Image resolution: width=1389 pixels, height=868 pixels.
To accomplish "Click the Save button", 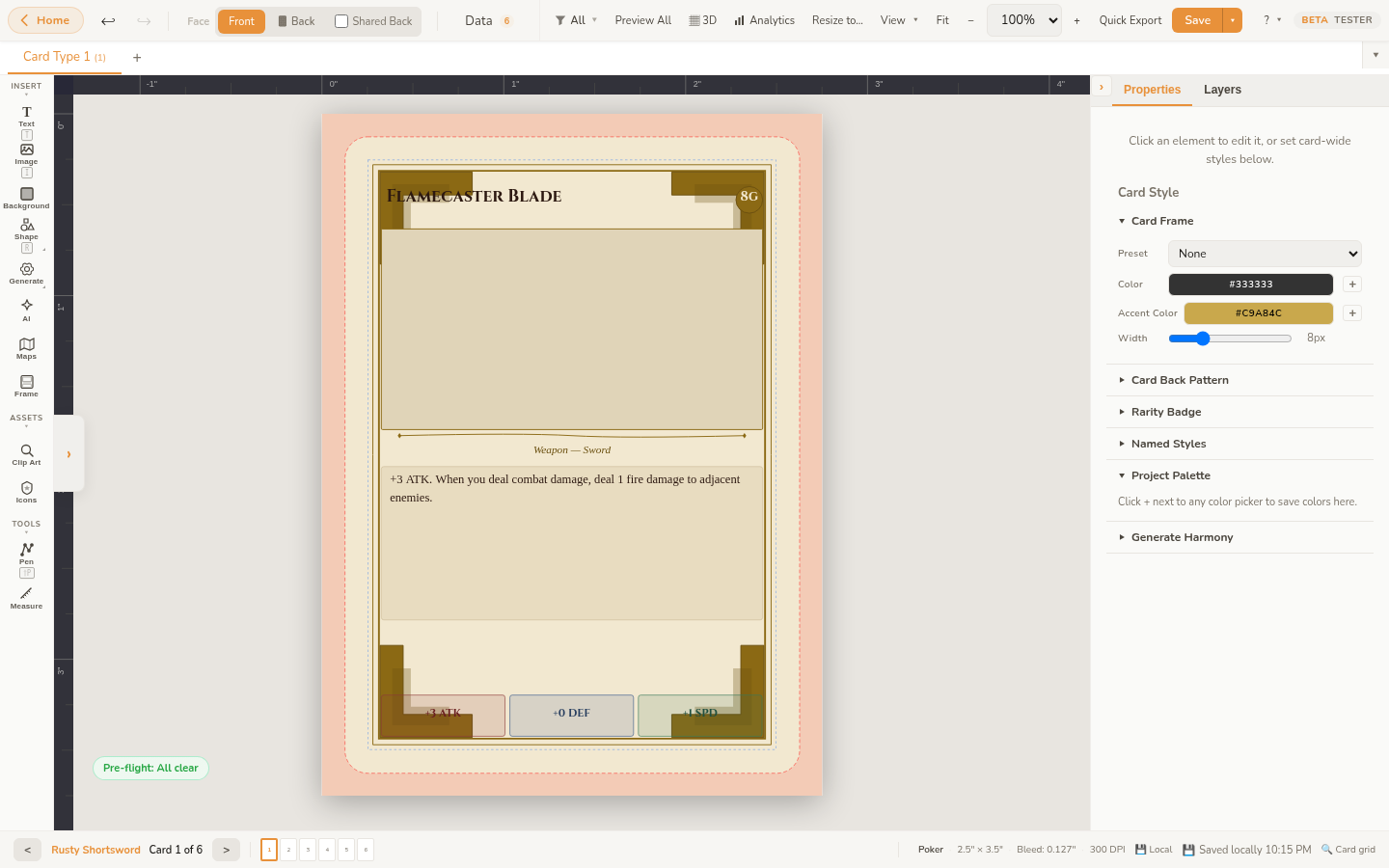I will (1197, 20).
